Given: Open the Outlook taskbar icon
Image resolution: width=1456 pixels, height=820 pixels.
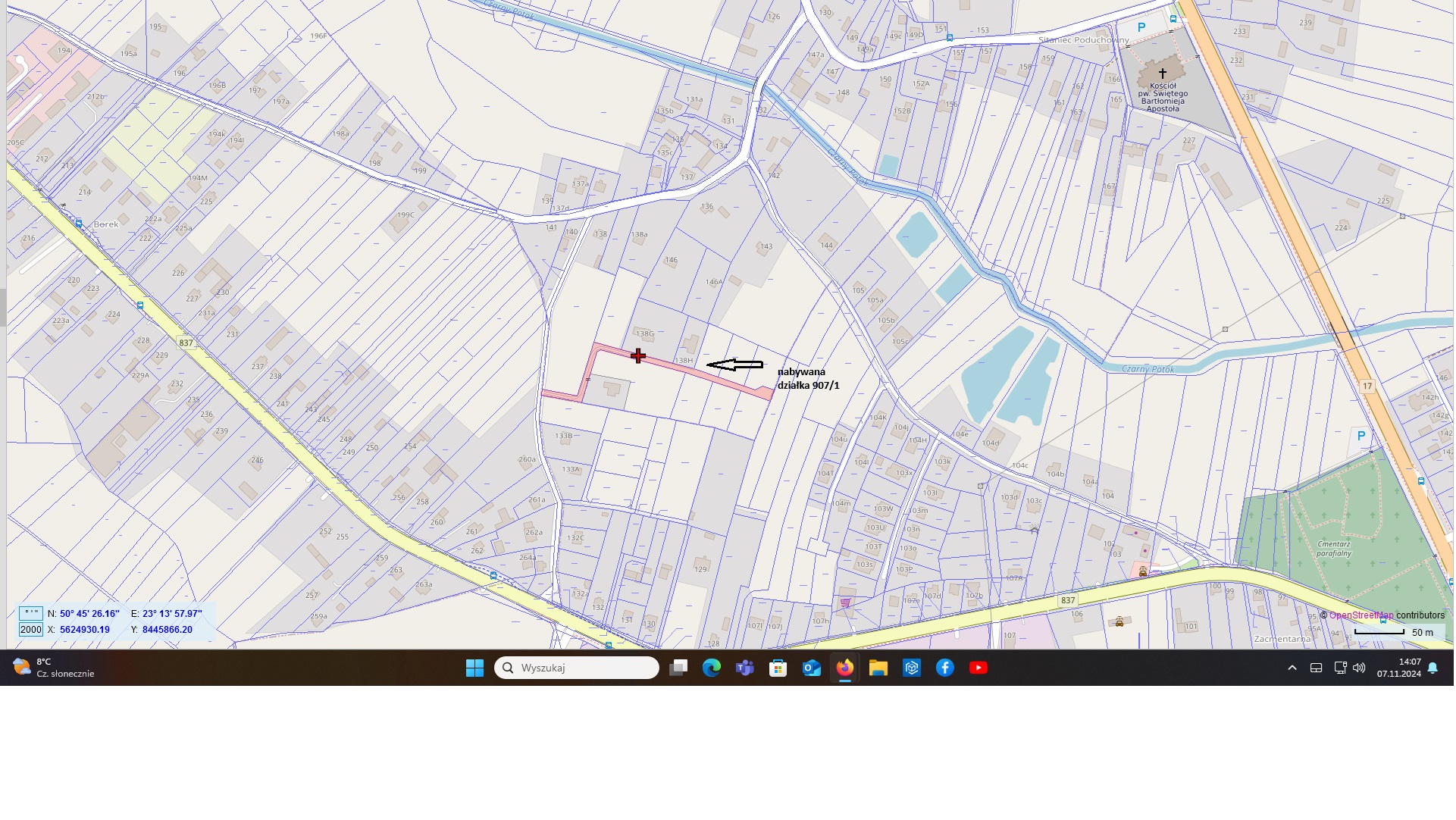Looking at the screenshot, I should click(811, 668).
